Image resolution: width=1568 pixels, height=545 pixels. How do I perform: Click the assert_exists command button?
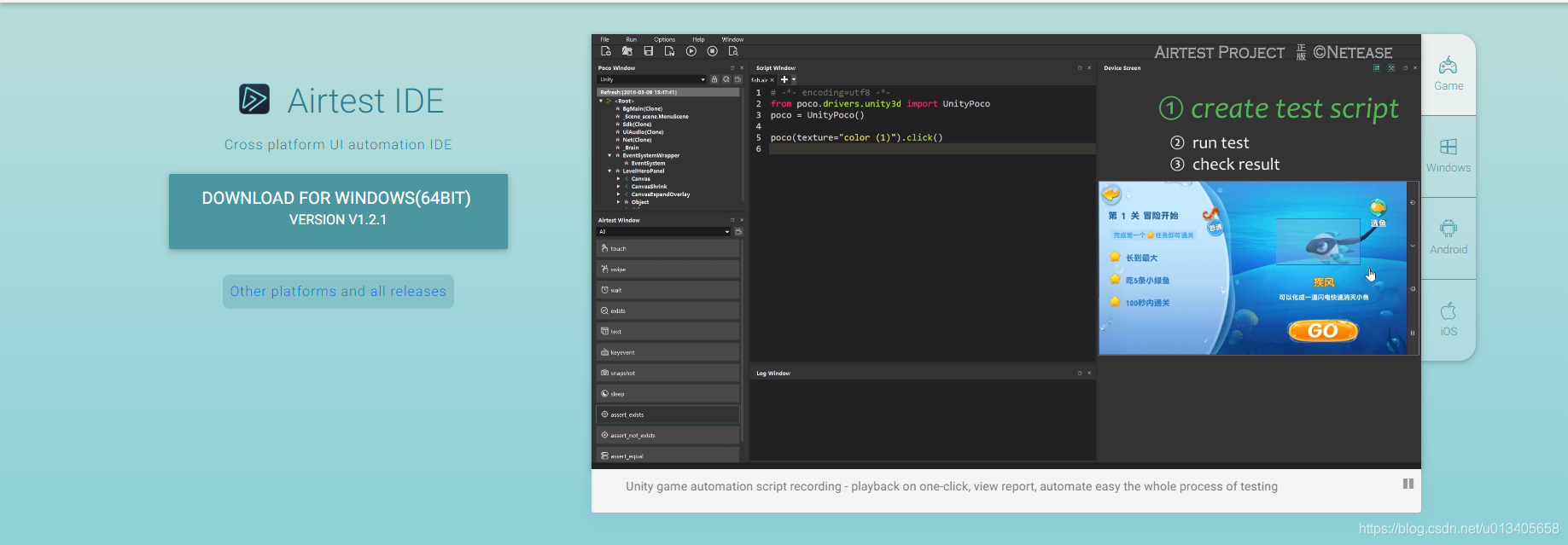coord(668,415)
